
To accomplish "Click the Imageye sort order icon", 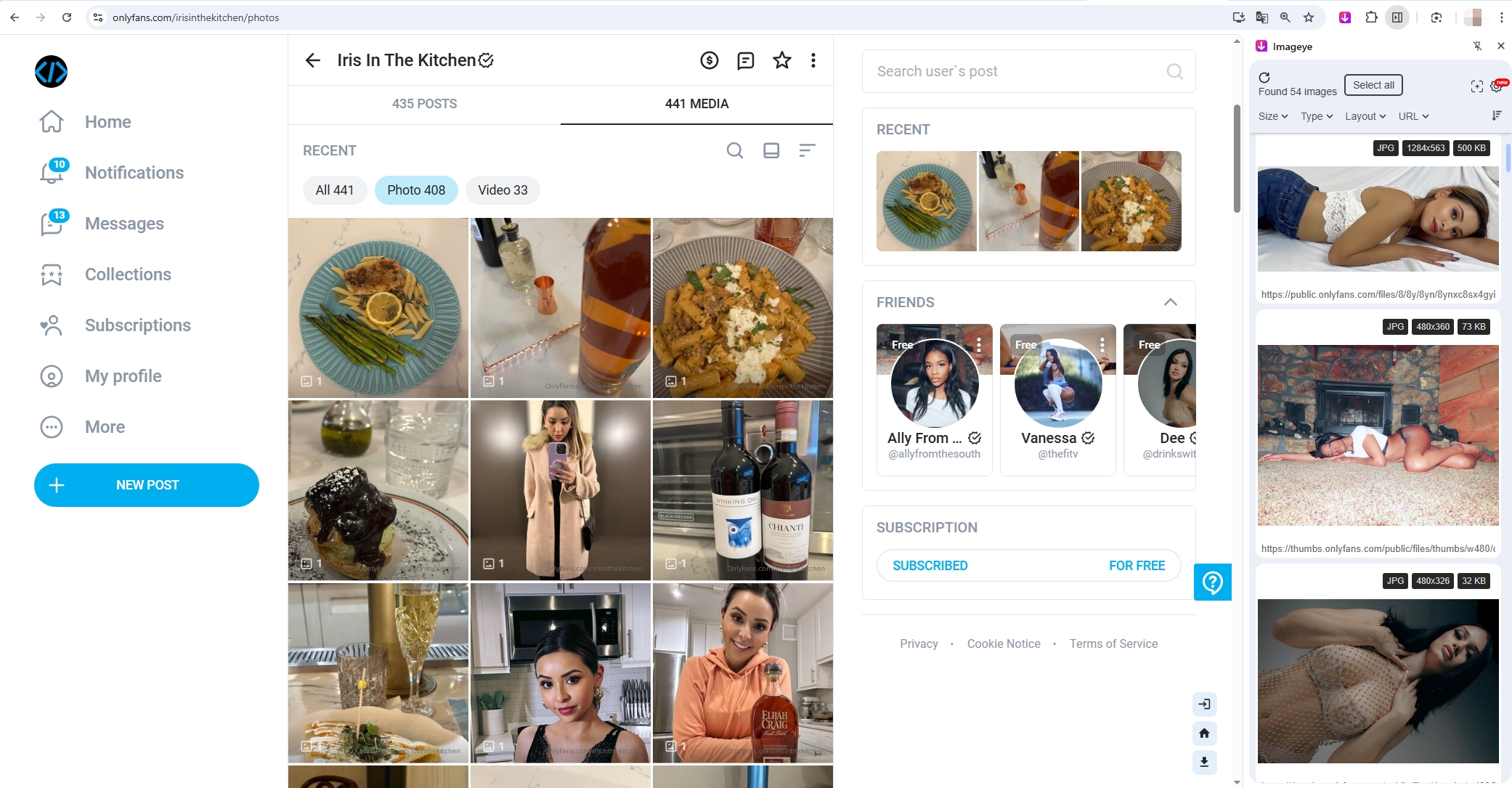I will point(1496,116).
